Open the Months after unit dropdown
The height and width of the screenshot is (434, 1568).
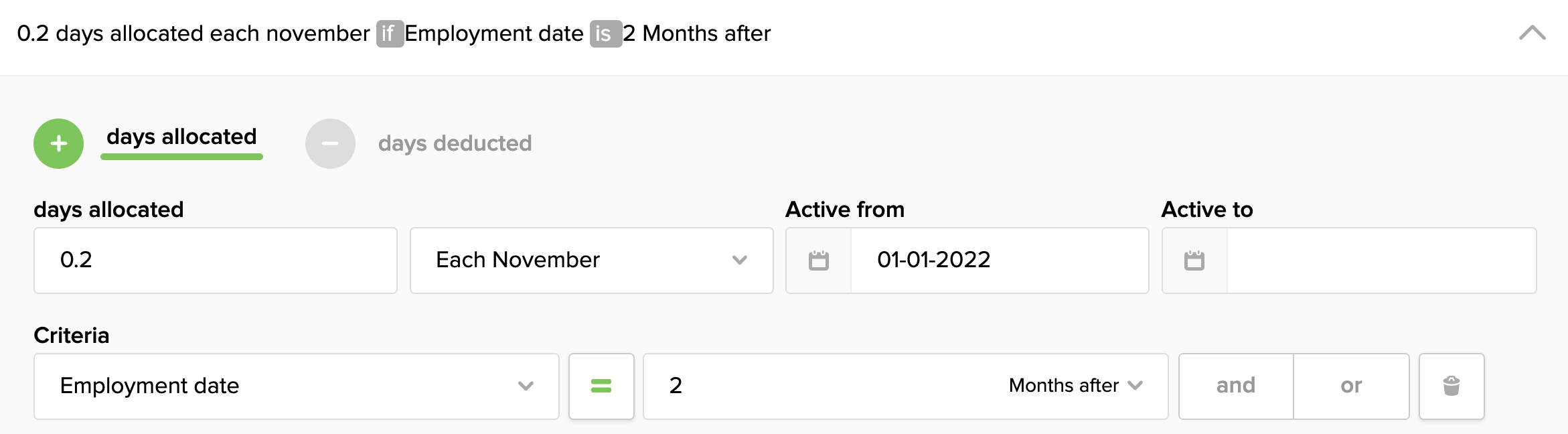tap(1075, 386)
